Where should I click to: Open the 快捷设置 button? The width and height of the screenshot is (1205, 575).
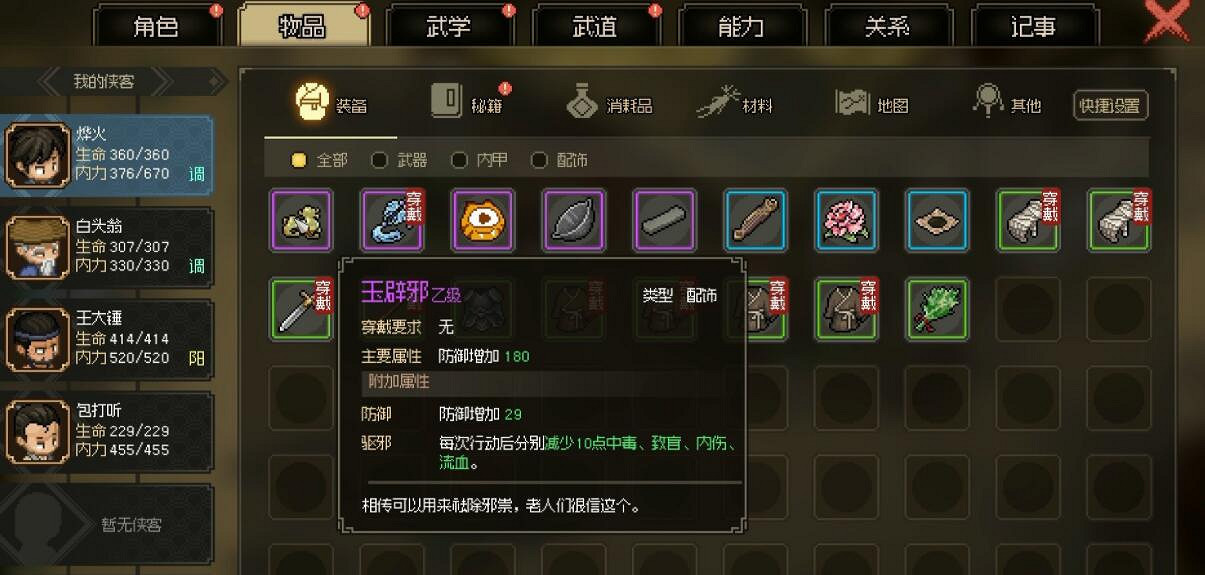(1111, 105)
